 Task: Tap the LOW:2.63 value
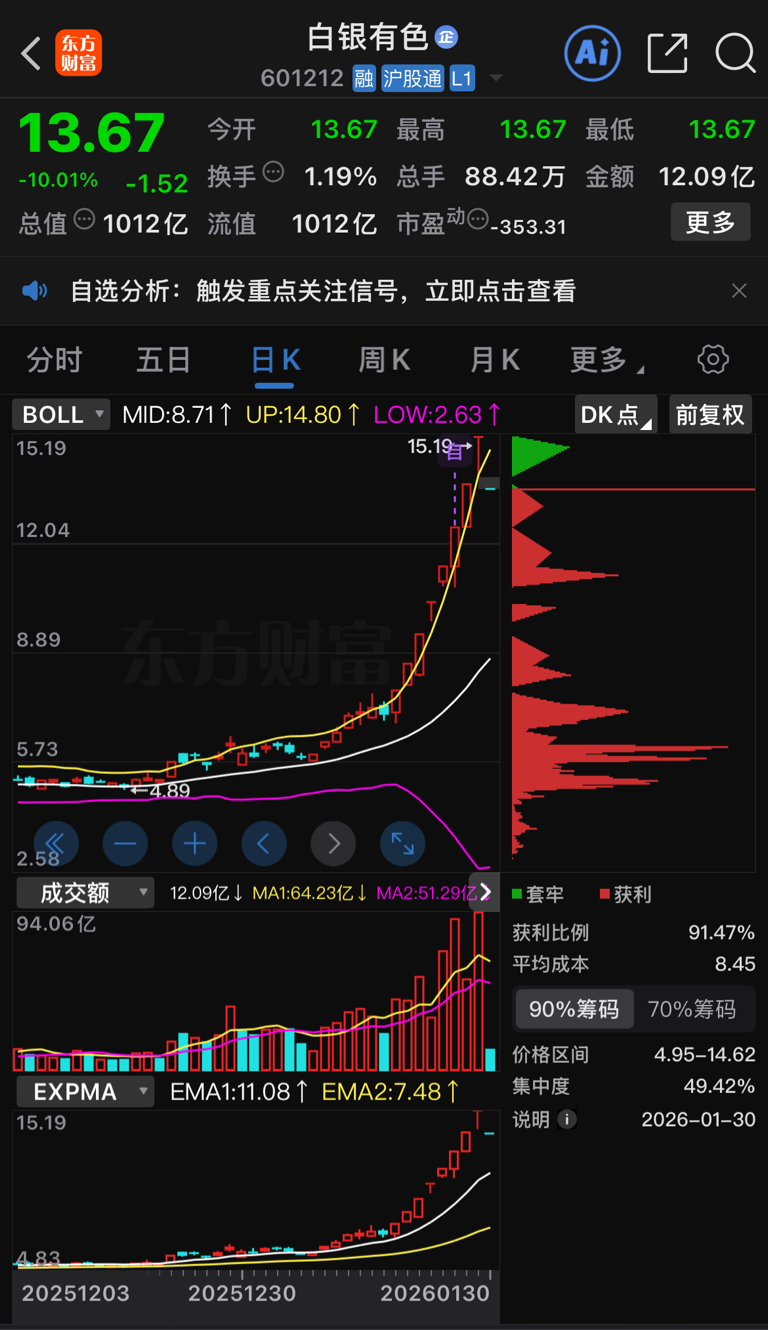click(438, 414)
